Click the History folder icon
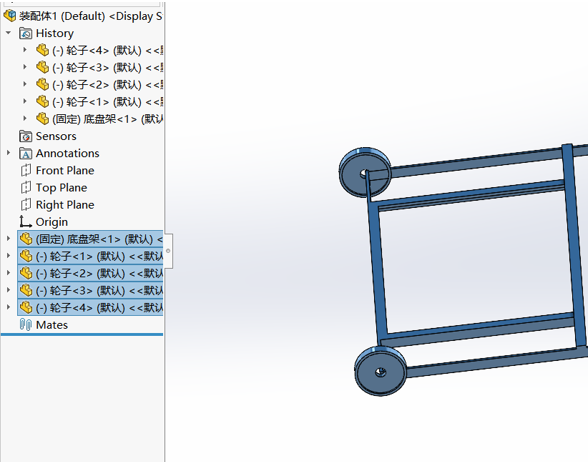 [26, 33]
